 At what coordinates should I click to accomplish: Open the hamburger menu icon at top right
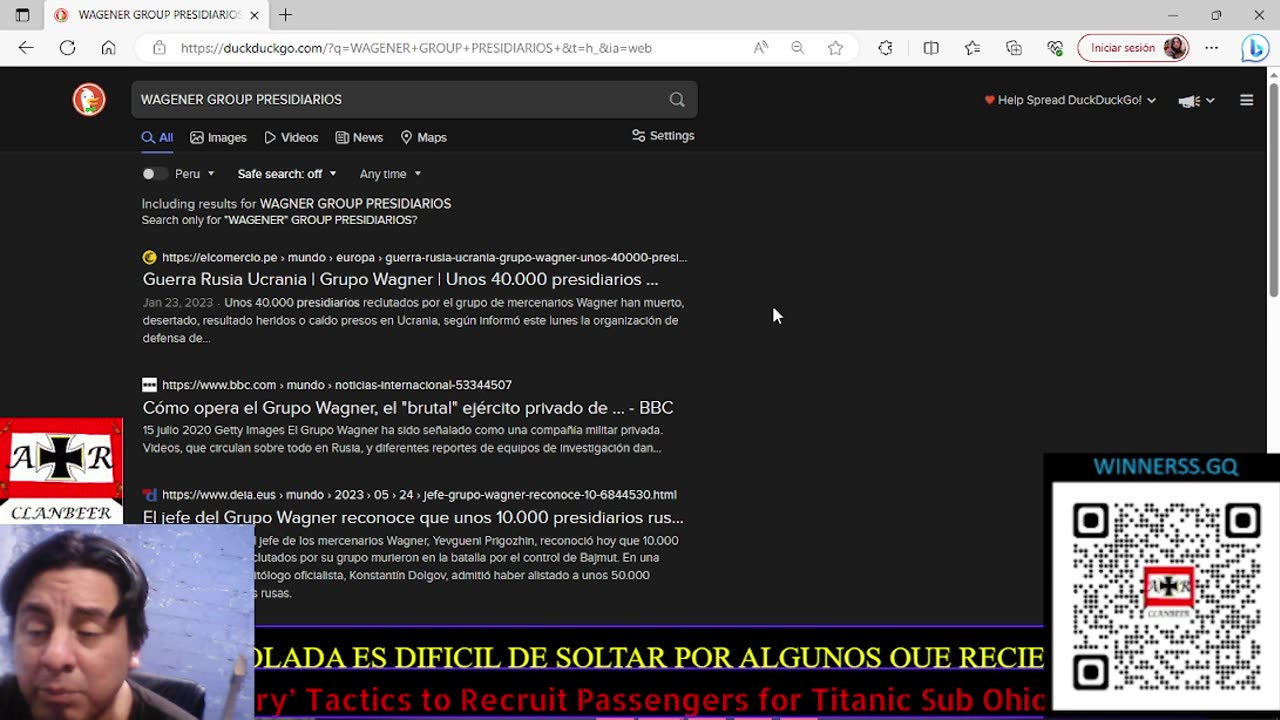point(1246,100)
